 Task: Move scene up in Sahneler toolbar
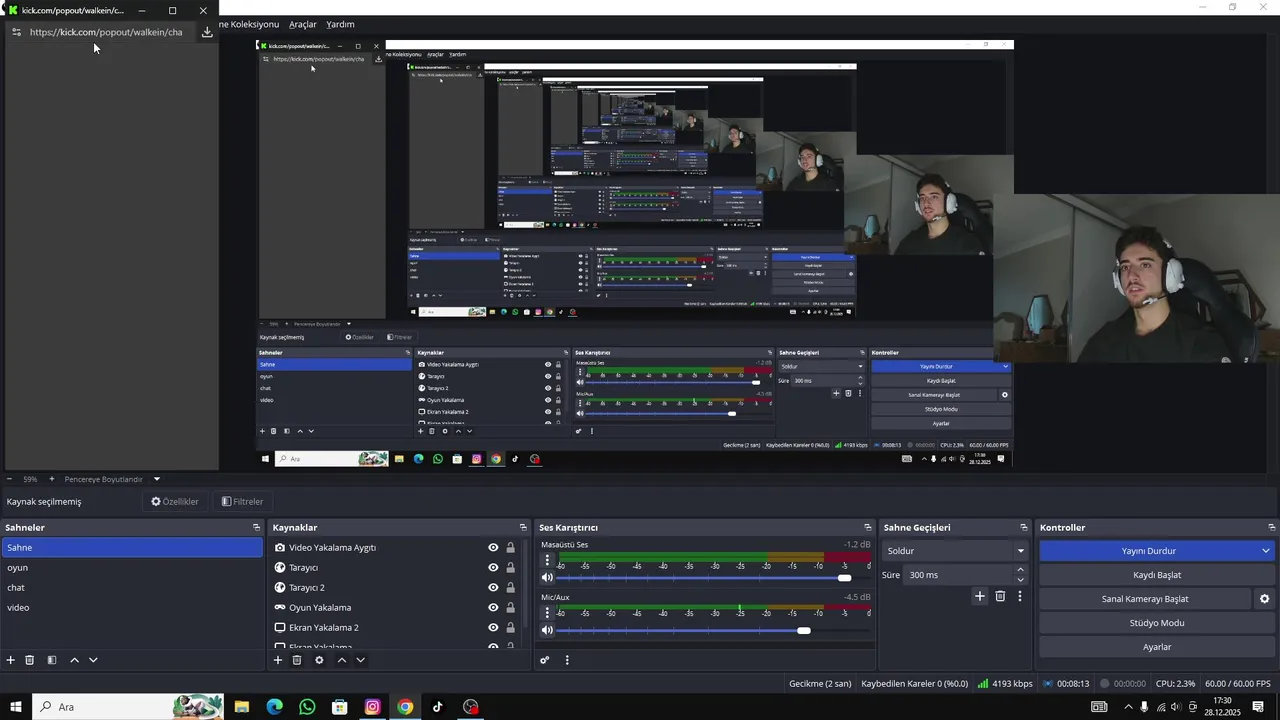coord(74,660)
